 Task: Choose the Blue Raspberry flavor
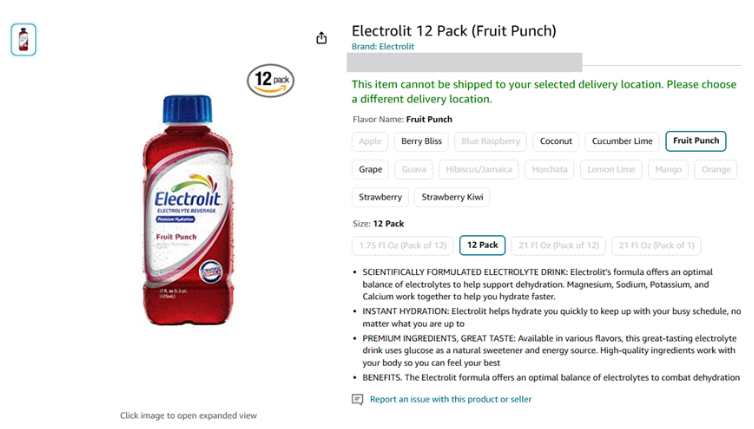pos(490,141)
